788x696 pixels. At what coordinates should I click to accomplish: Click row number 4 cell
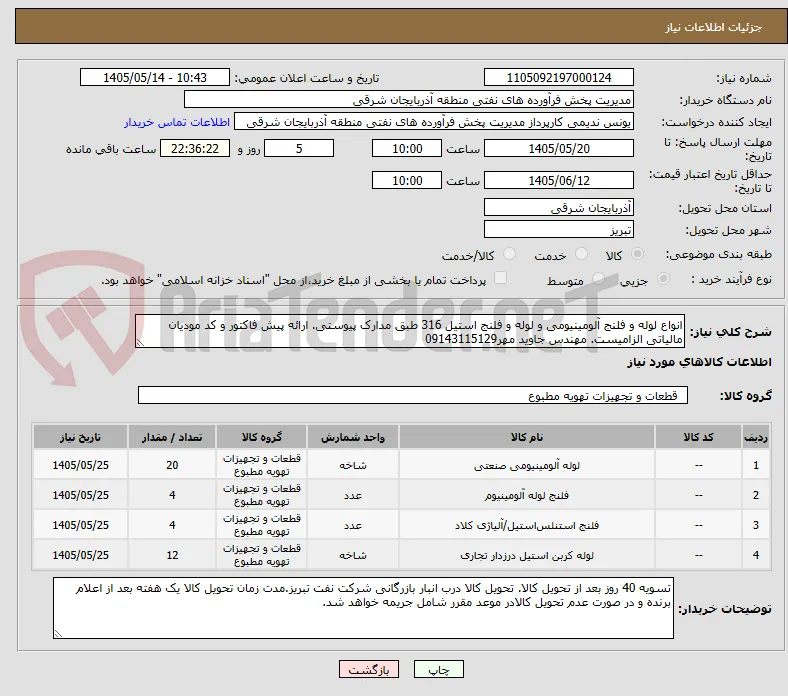(756, 555)
